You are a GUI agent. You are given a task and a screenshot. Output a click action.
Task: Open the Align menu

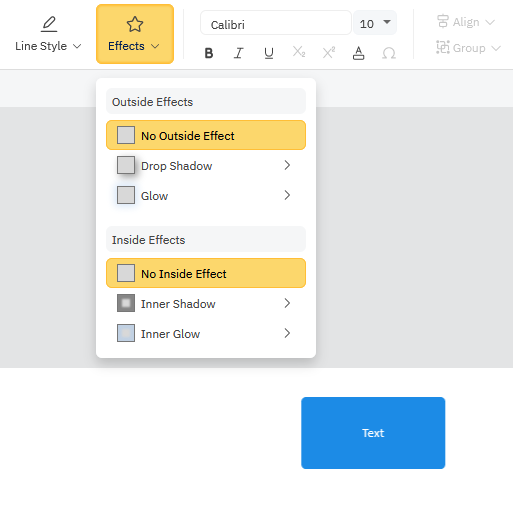pyautogui.click(x=466, y=22)
